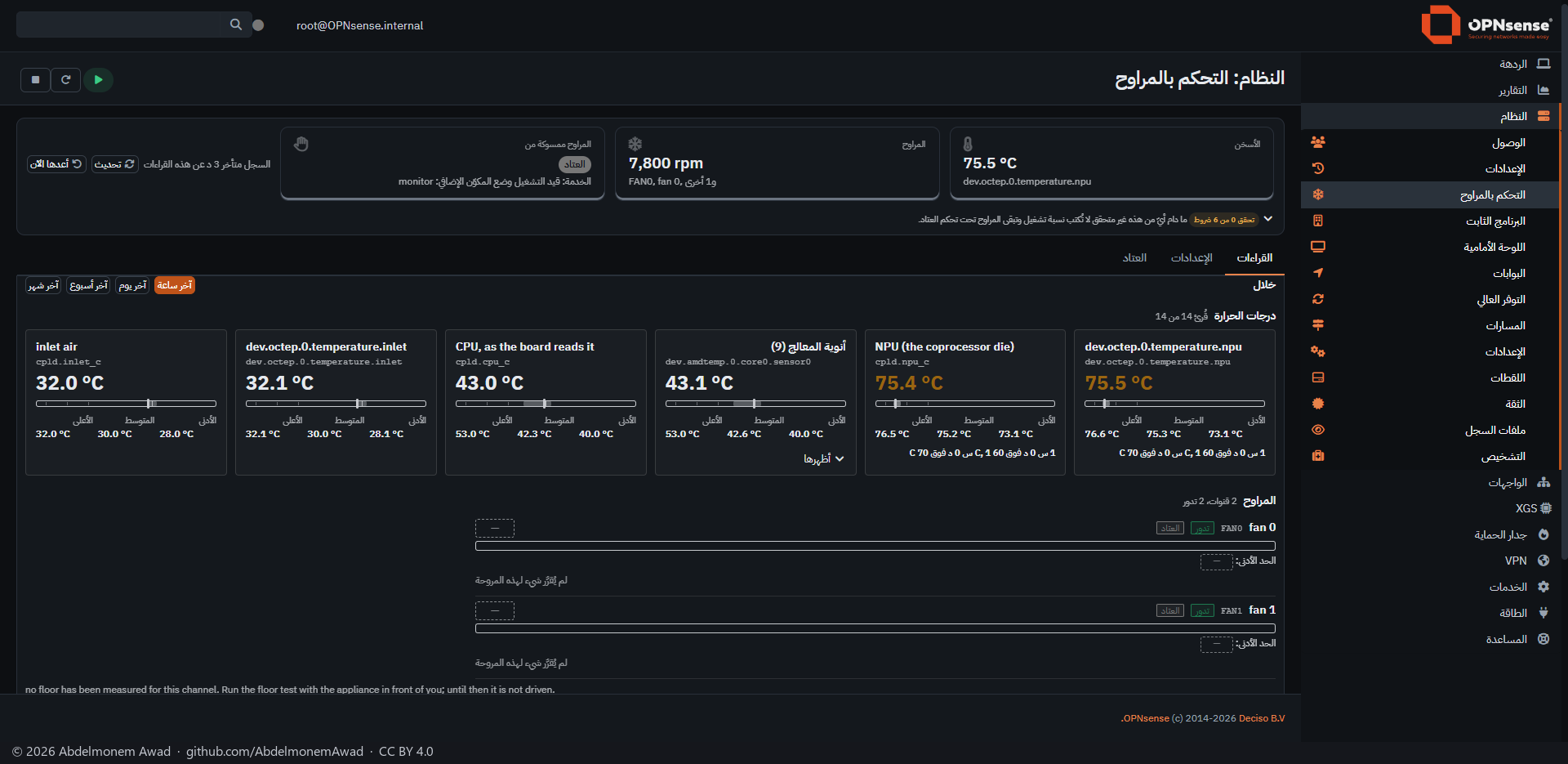
Task: Open التشخيص (Diagnostics) in the sidebar
Action: pyautogui.click(x=1431, y=456)
